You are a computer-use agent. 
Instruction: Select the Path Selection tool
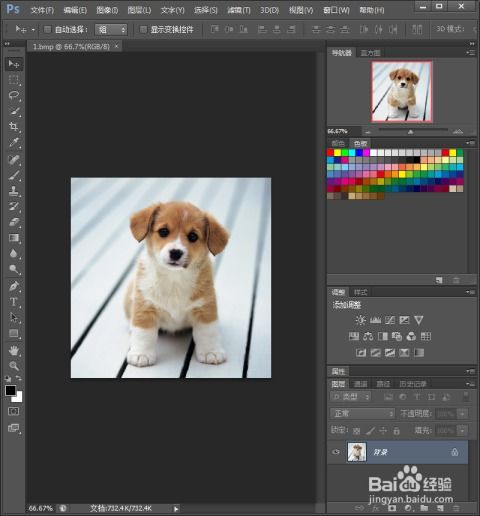14,317
